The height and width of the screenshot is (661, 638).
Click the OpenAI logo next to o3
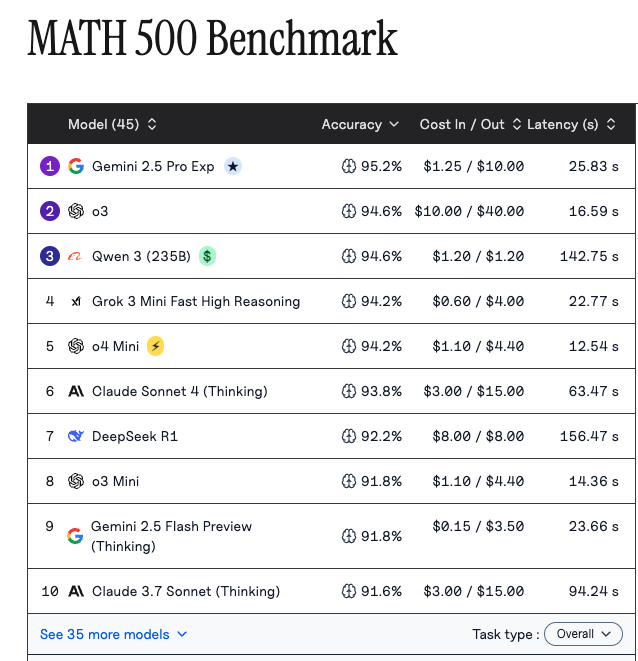tap(76, 211)
